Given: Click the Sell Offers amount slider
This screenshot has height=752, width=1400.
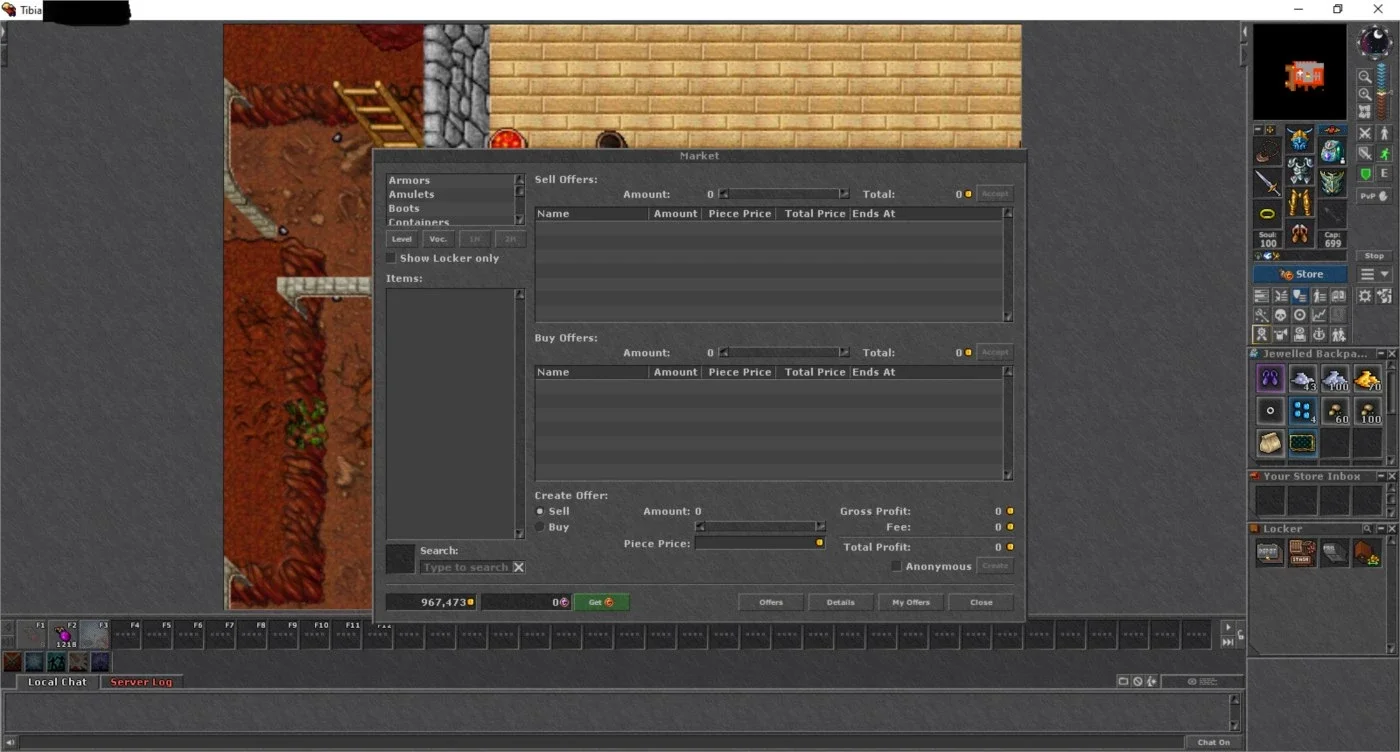Looking at the screenshot, I should [784, 194].
